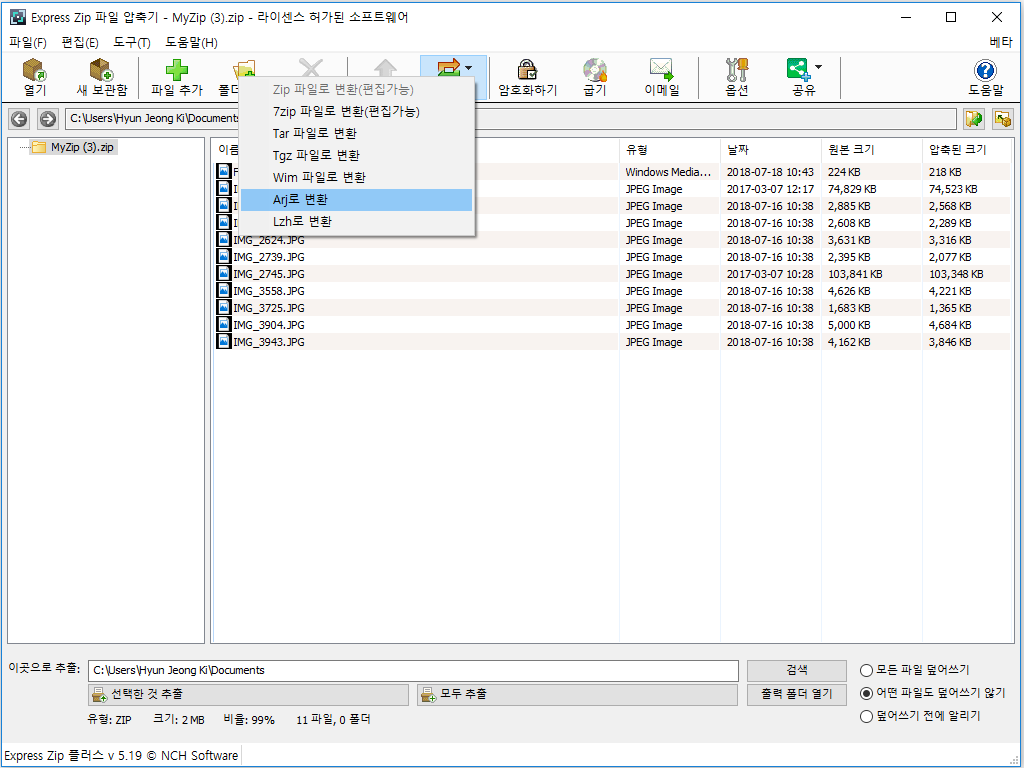The height and width of the screenshot is (768, 1024).
Task: Click the green plus 파일 추가 icon
Action: pyautogui.click(x=177, y=70)
